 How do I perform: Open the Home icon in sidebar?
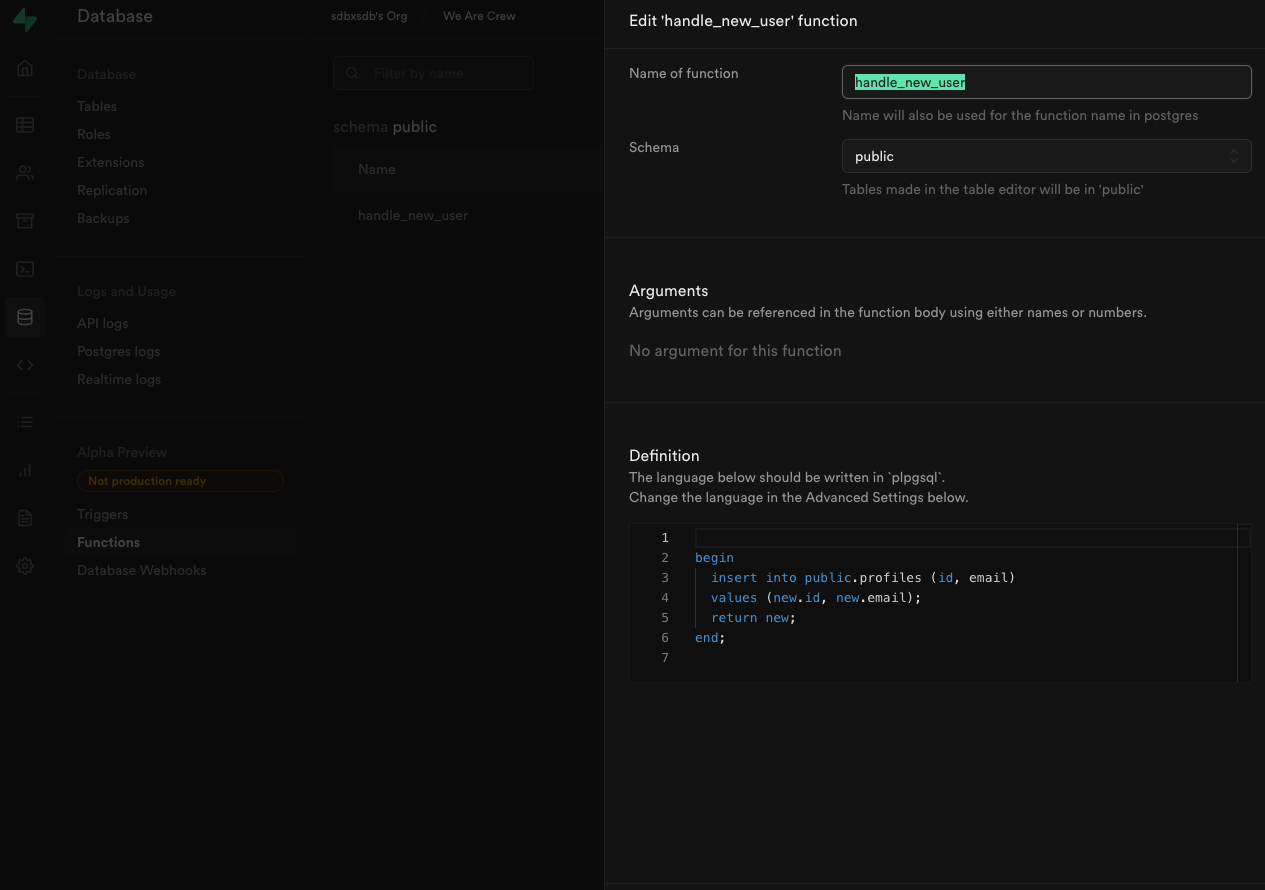point(25,68)
